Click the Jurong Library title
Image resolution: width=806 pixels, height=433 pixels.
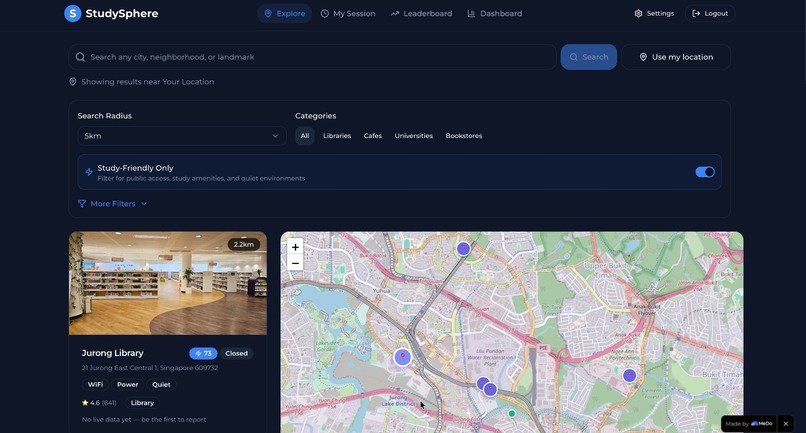tap(112, 353)
